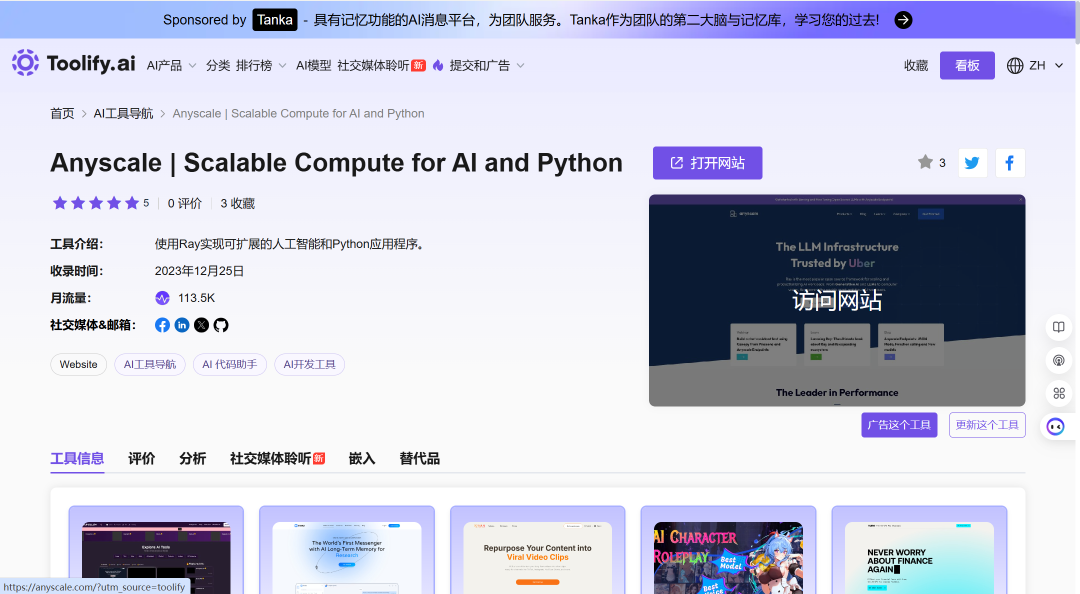Screen dimensions: 1080x594
Task: Select the AI开发工具 tag
Action: pos(309,365)
